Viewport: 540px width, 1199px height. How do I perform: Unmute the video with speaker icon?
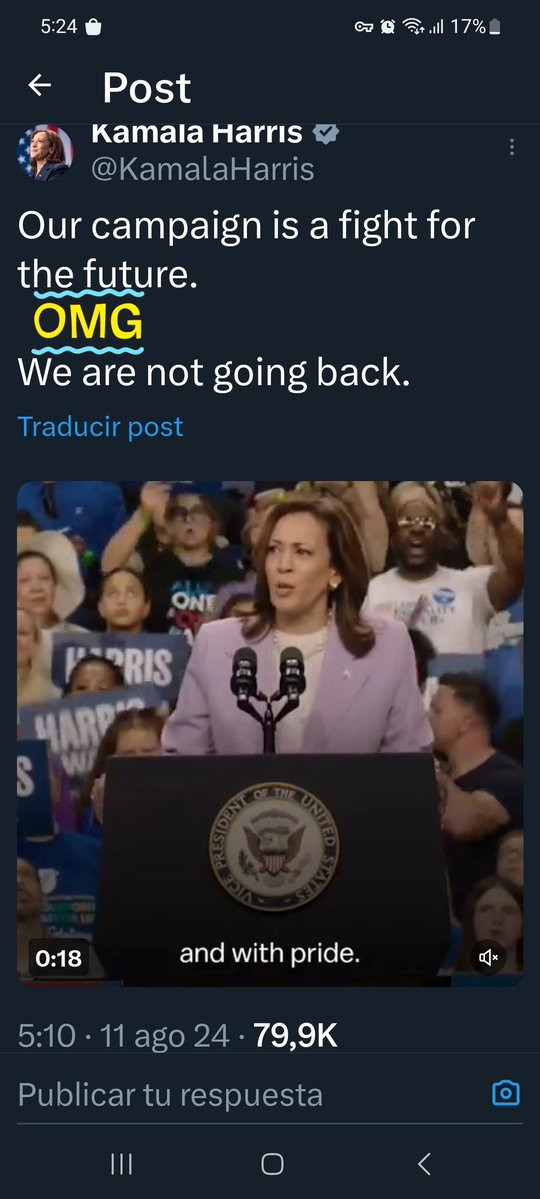coord(489,957)
